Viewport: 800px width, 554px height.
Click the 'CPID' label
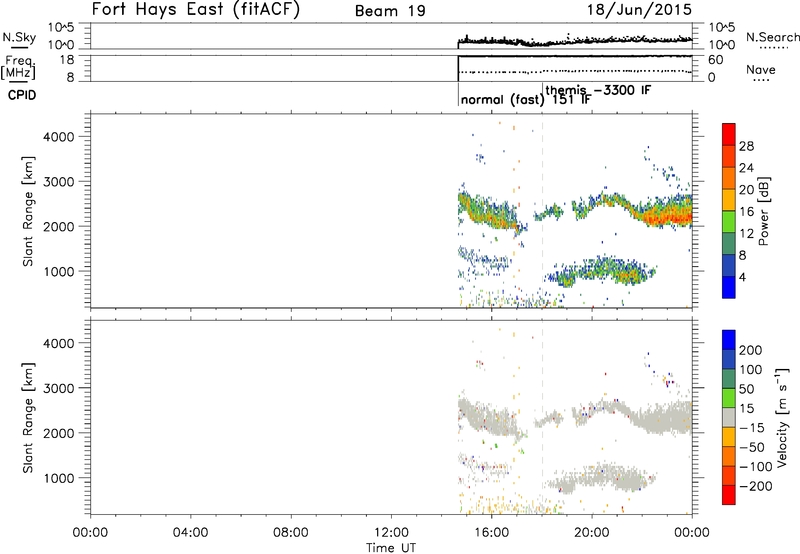pos(22,95)
